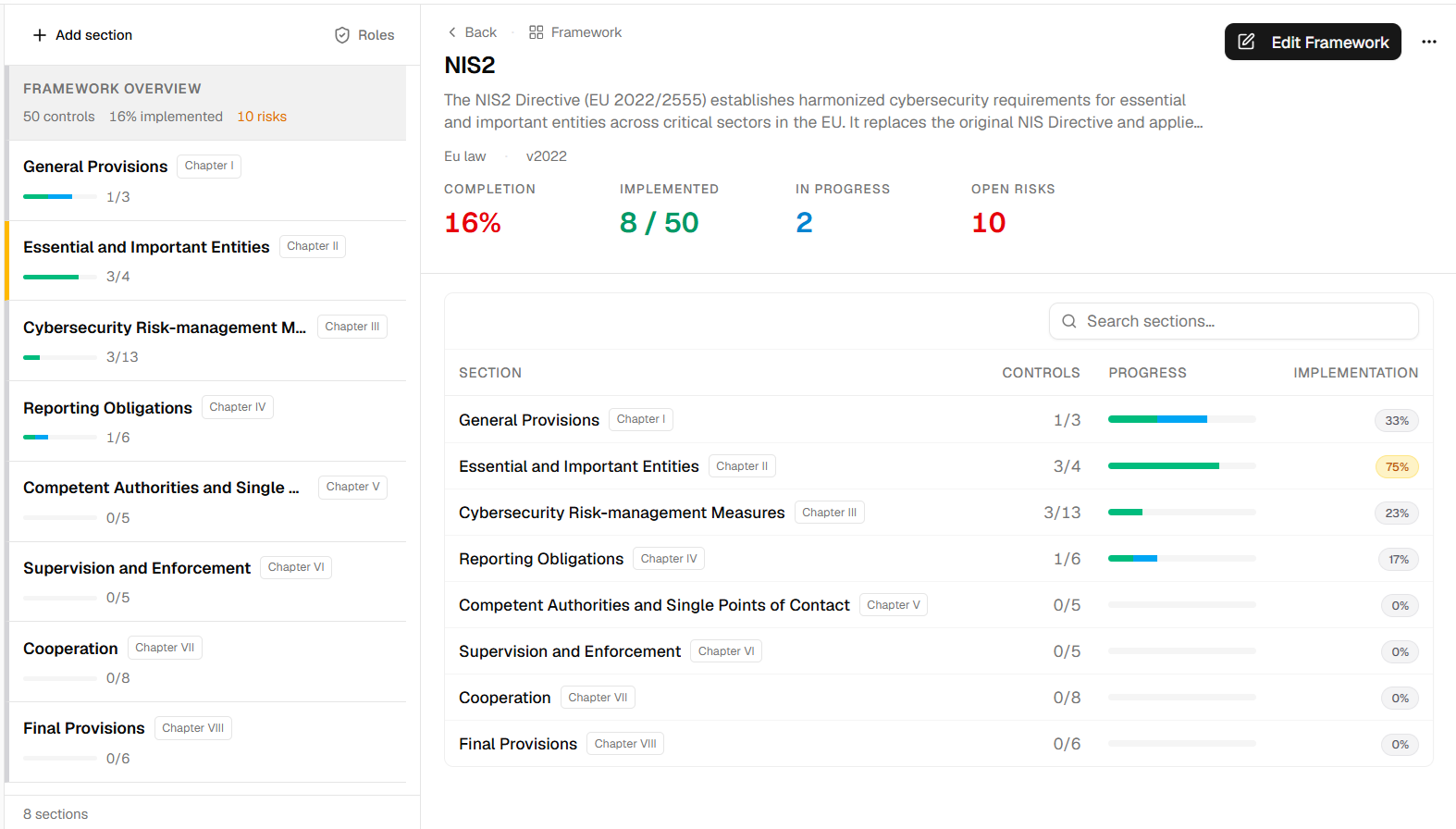Click the PROGRESS column header
Screen dimensions: 1456x829
(1147, 373)
